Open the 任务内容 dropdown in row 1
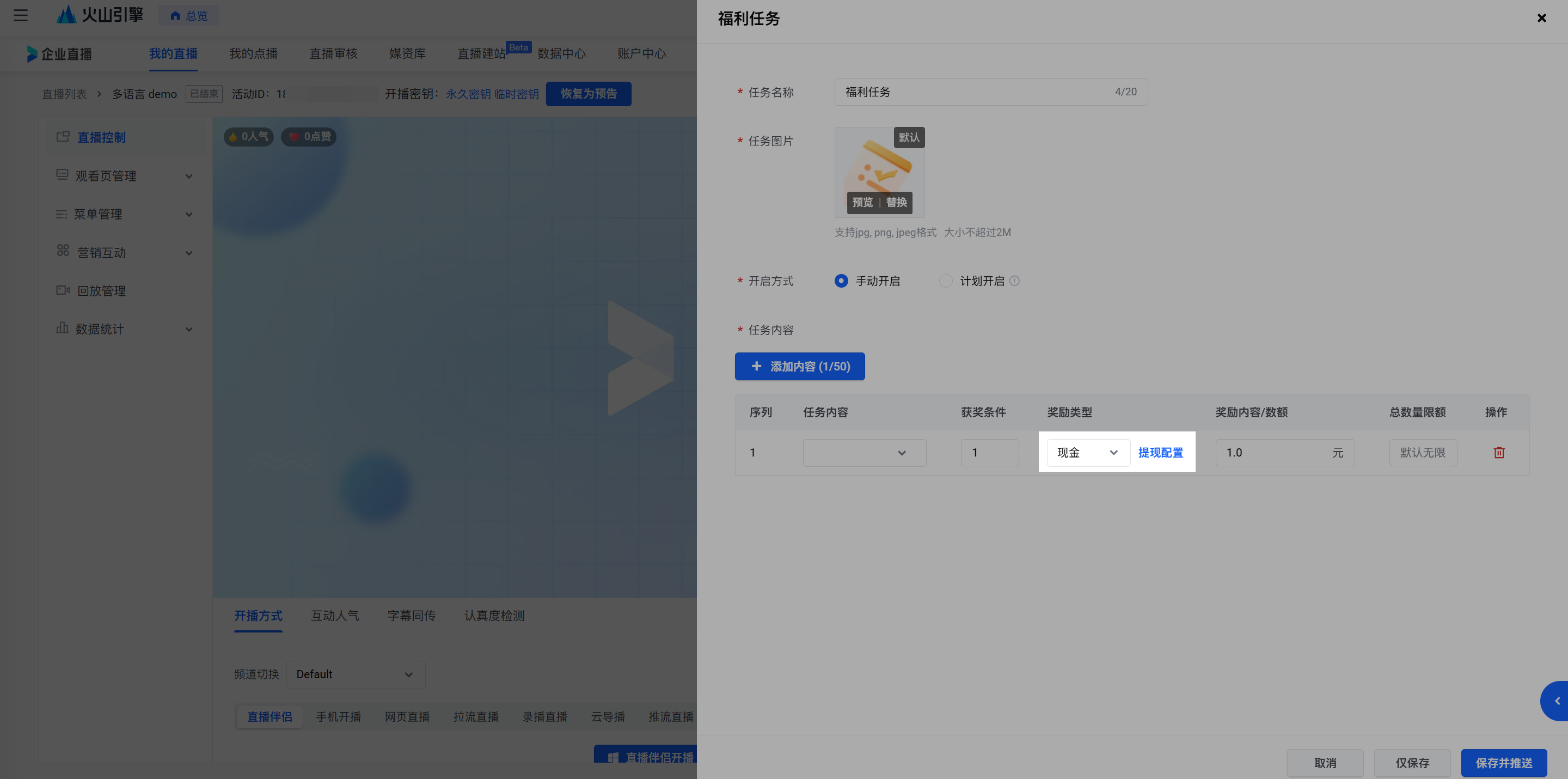 click(x=865, y=453)
